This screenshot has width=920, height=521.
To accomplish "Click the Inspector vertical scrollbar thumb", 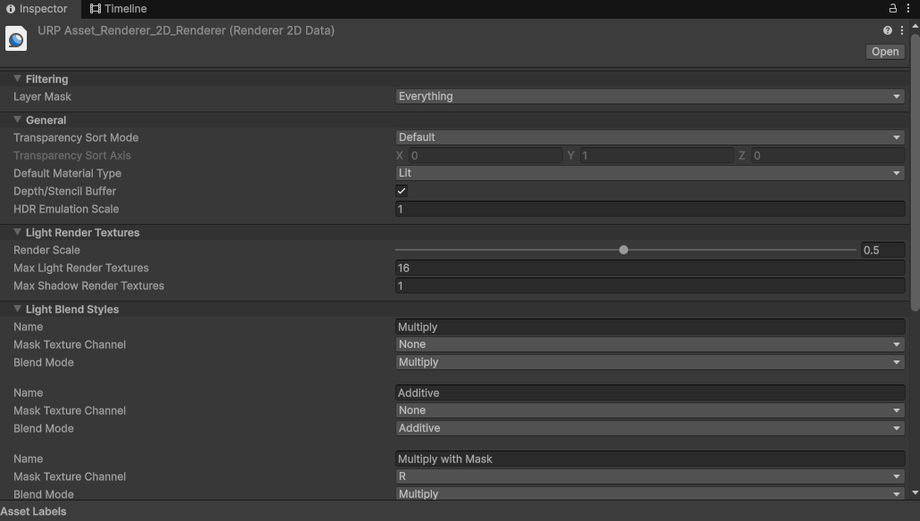I will pos(915,172).
